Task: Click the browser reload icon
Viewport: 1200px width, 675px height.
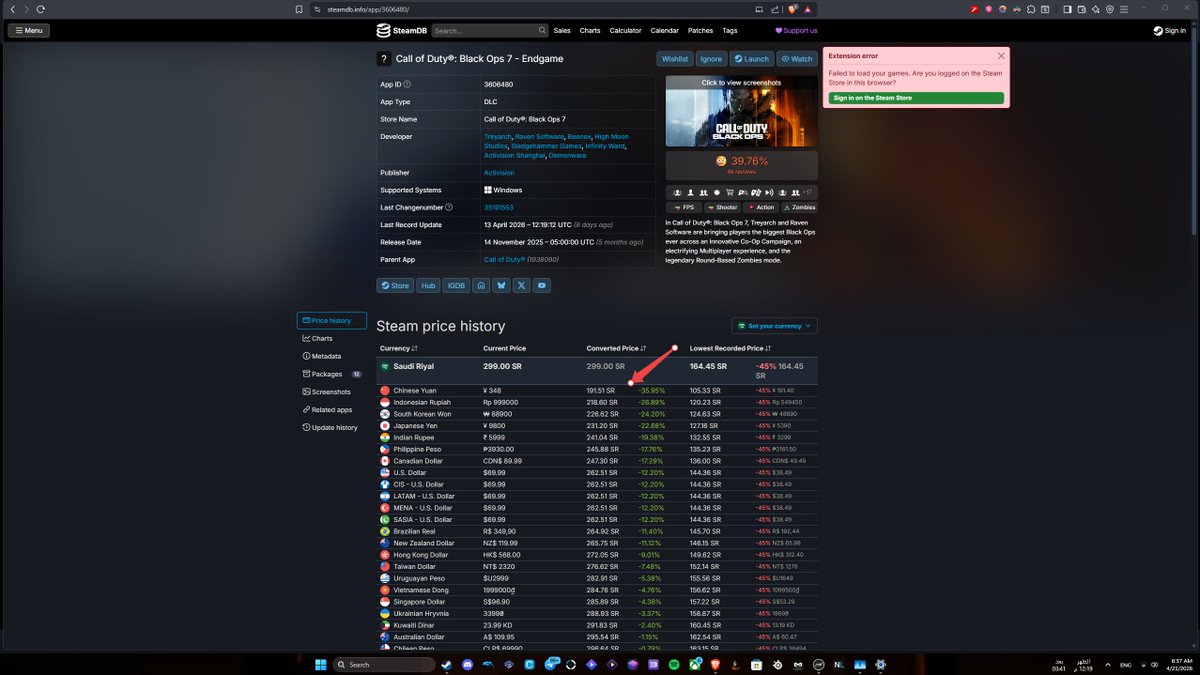Action: click(x=41, y=9)
